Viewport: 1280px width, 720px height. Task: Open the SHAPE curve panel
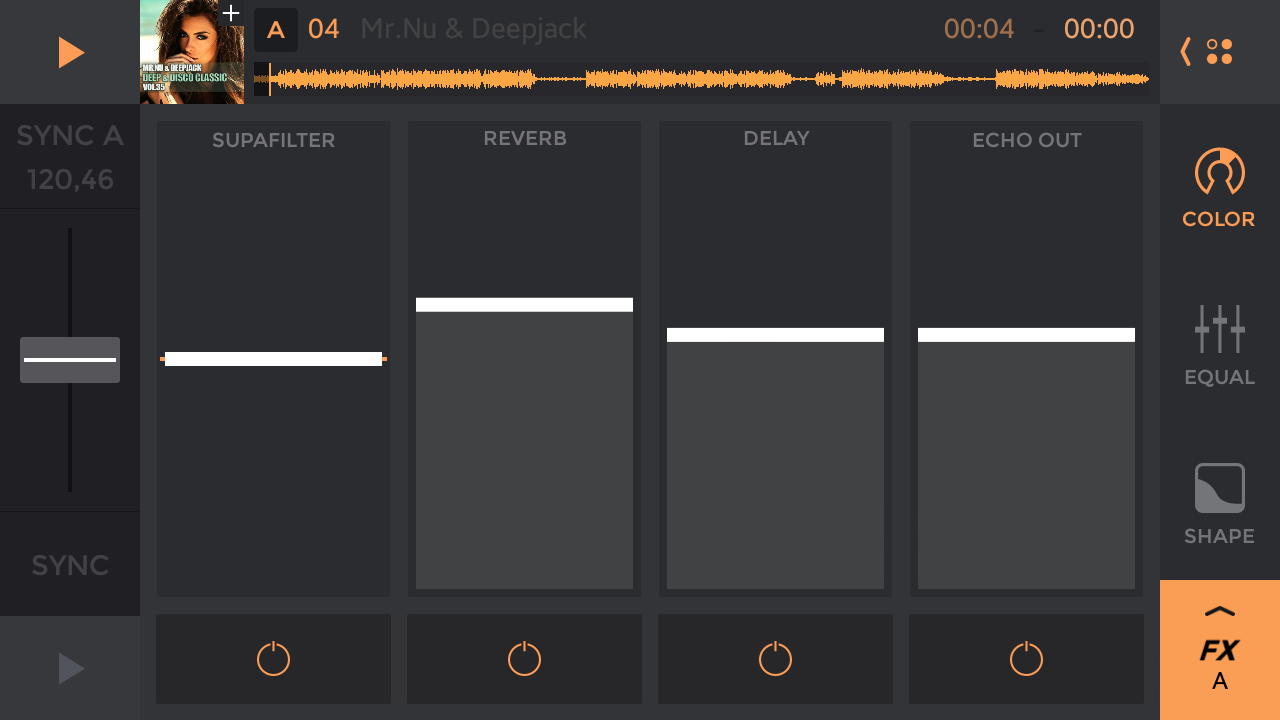click(x=1219, y=504)
